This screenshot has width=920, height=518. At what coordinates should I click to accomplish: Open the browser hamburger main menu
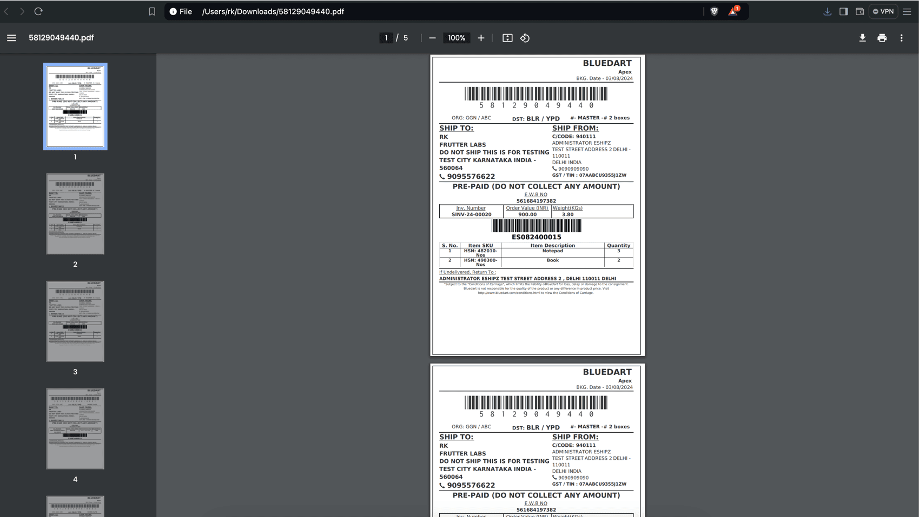[x=907, y=11]
